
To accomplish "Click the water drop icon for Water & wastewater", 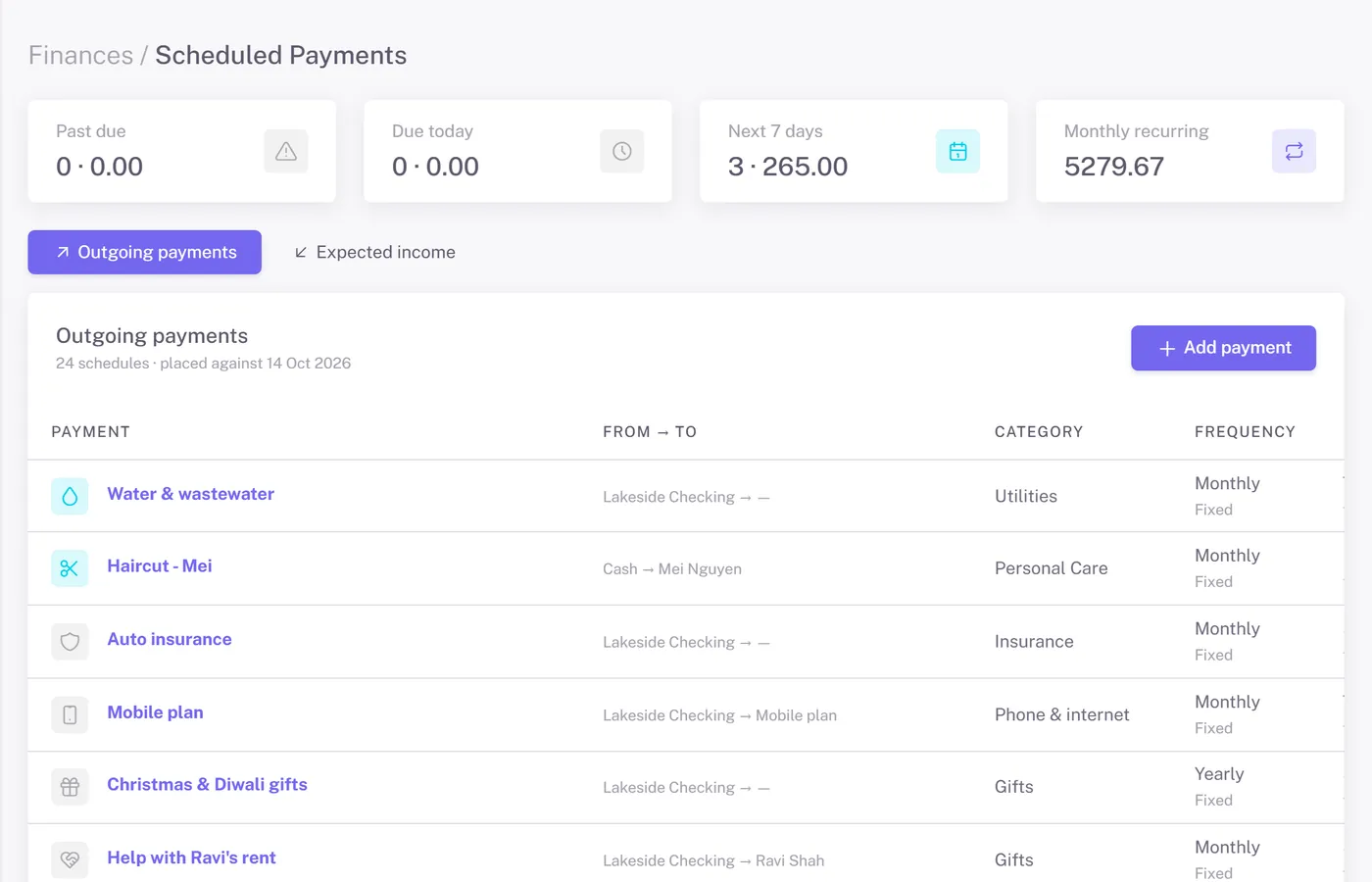I will pos(70,497).
